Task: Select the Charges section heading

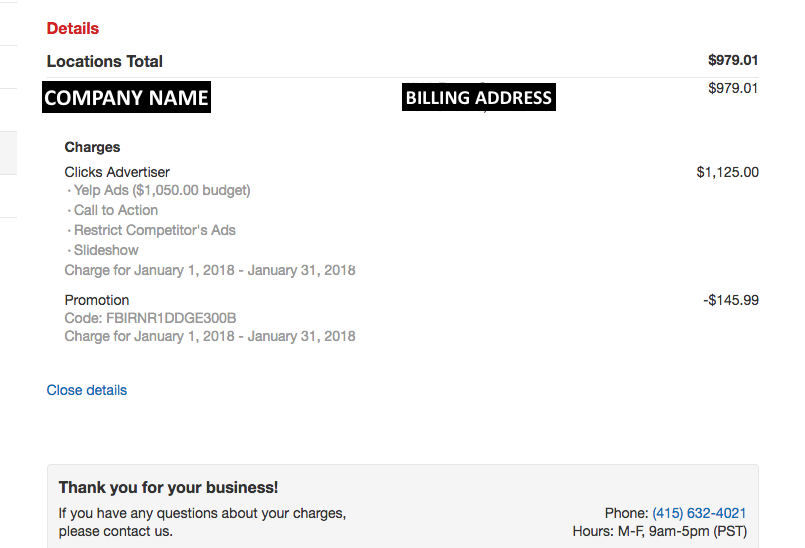Action: tap(92, 147)
